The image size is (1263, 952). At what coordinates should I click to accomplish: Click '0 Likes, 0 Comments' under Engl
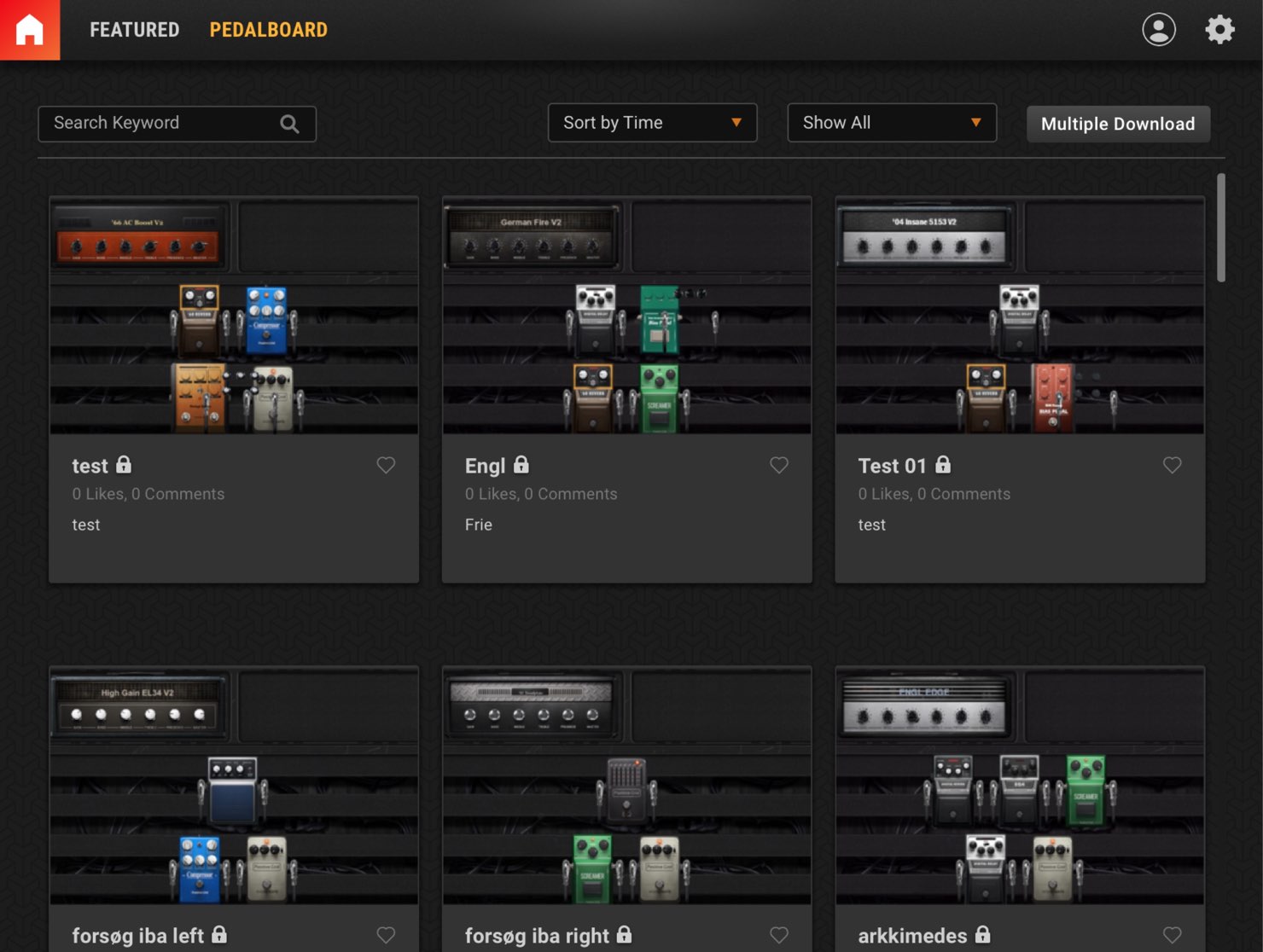(541, 494)
